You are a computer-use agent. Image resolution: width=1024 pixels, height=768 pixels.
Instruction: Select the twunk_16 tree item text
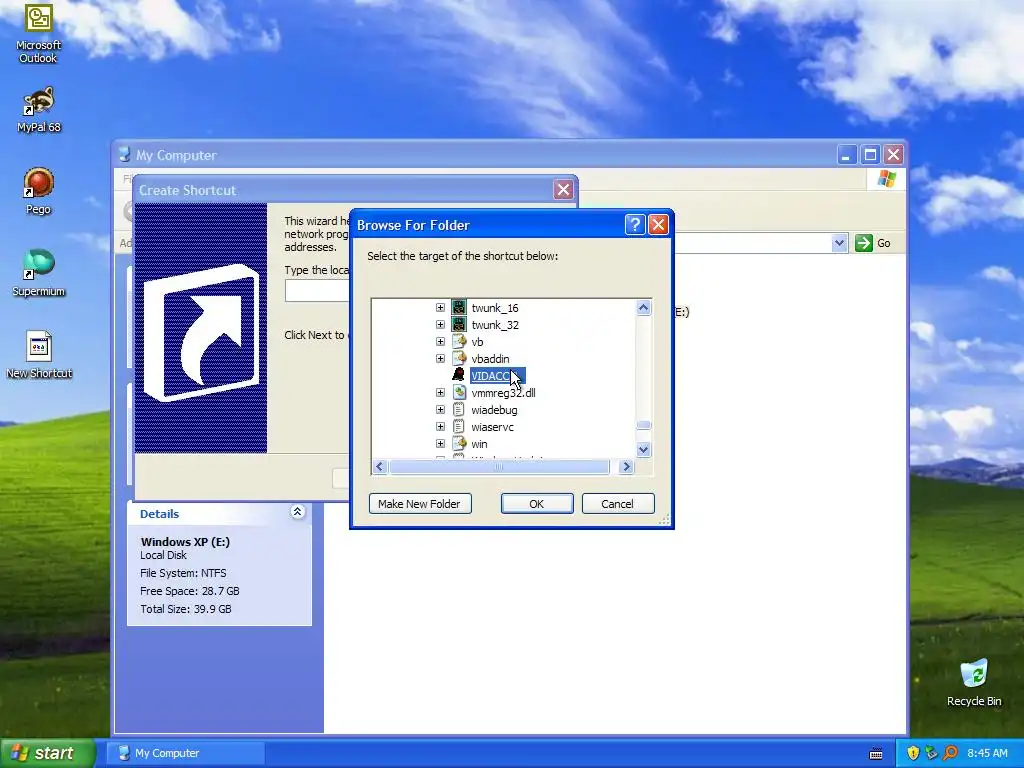pos(495,308)
